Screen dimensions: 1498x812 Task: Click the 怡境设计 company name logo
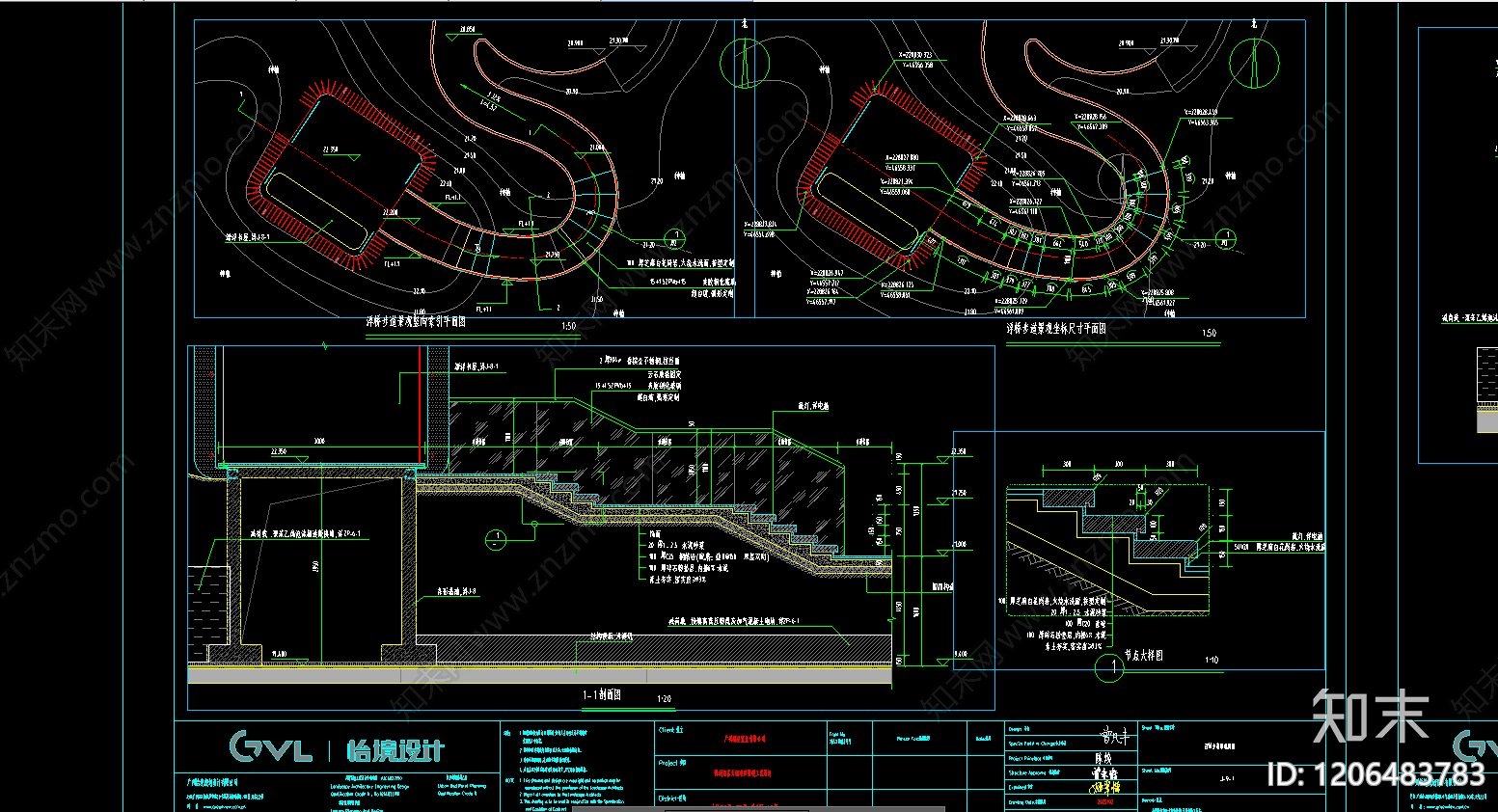(395, 750)
